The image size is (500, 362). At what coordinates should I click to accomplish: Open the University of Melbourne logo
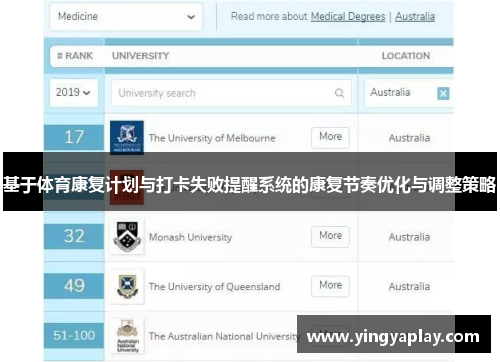tap(127, 137)
